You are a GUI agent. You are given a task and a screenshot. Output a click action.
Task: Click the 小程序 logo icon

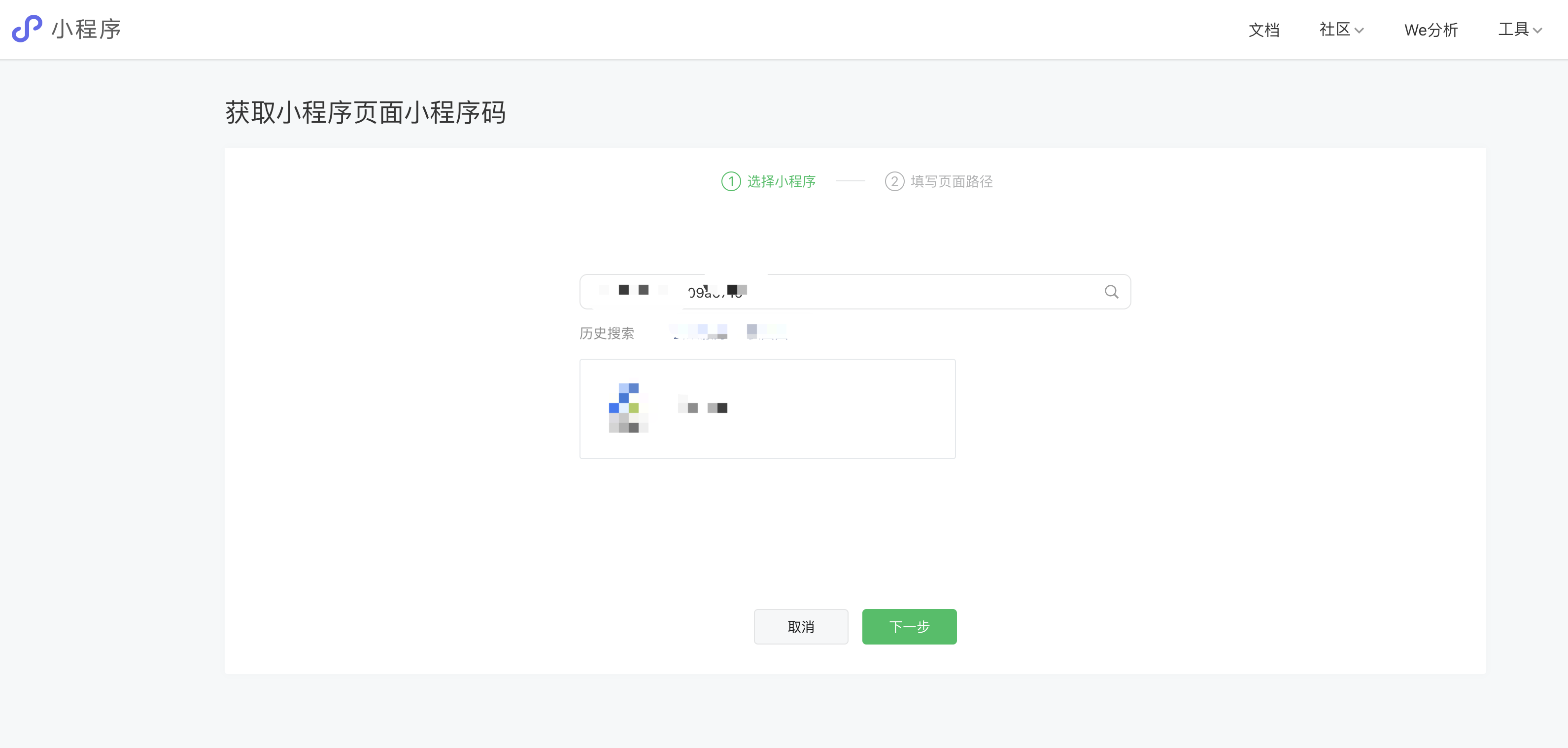pyautogui.click(x=27, y=29)
